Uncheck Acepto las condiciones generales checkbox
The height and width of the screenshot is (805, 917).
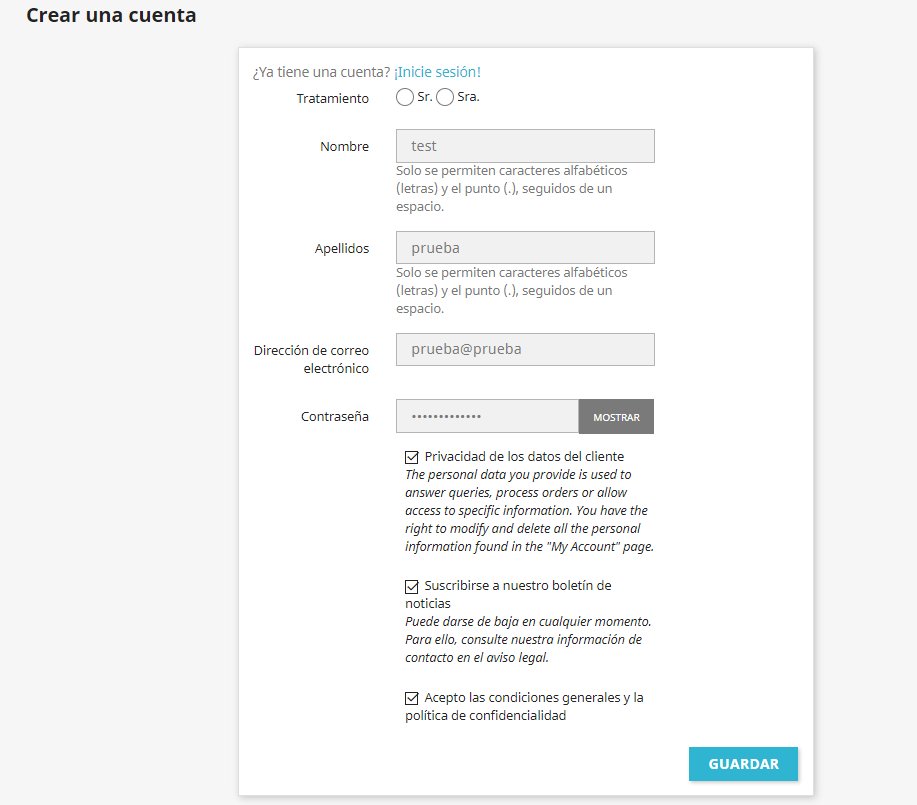tap(412, 698)
